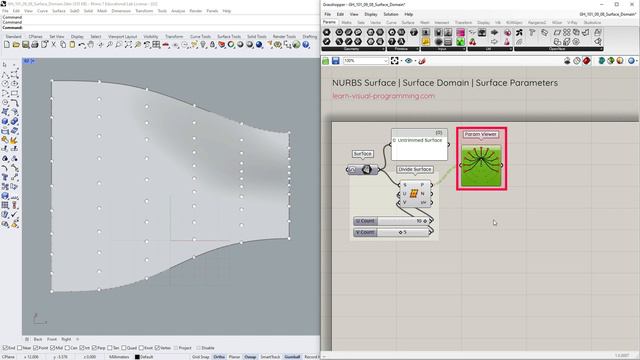Click the Rhino Help question mark icon
640x360 pixels.
[x=306, y=45]
